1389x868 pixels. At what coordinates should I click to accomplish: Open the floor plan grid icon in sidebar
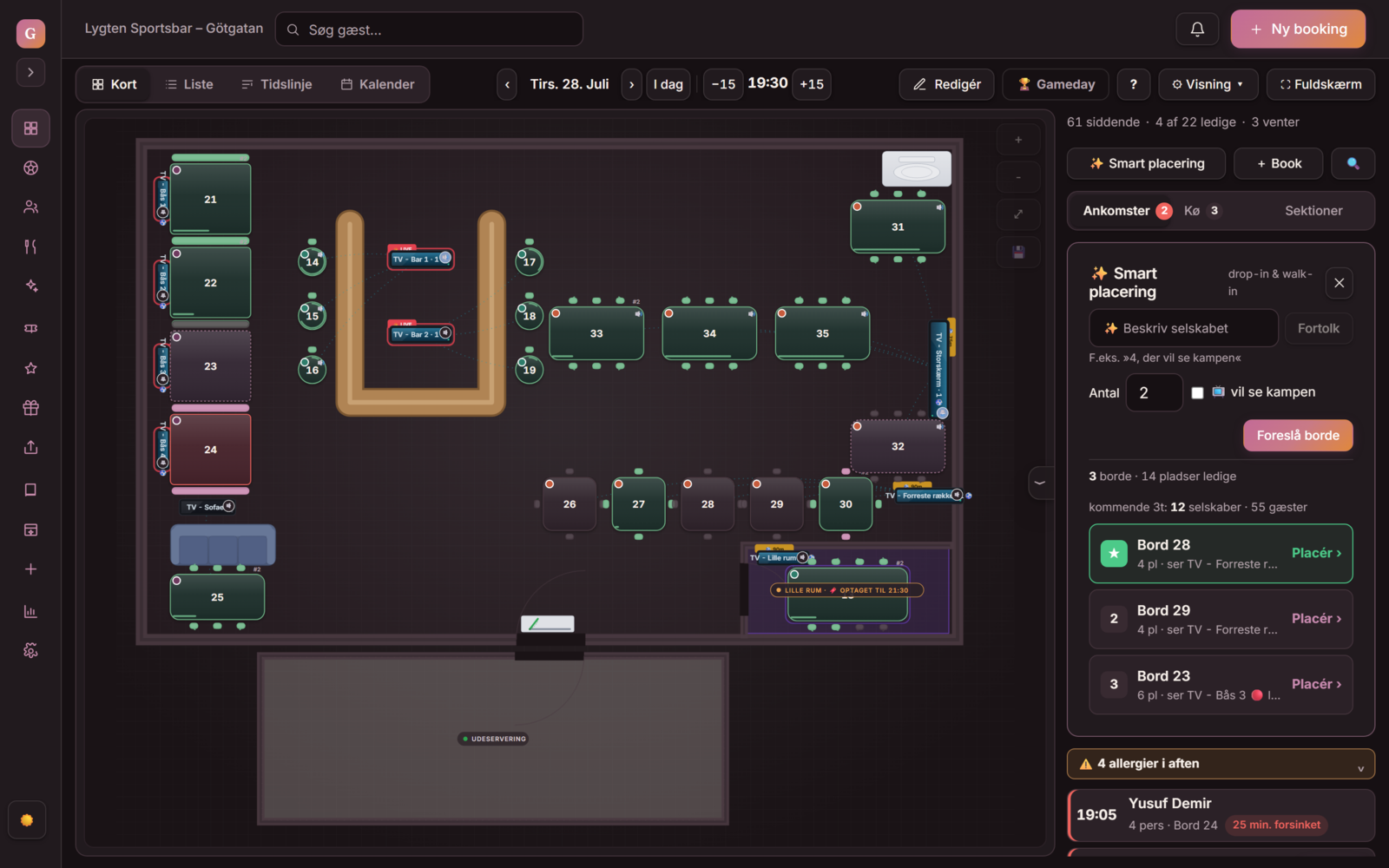[30, 128]
